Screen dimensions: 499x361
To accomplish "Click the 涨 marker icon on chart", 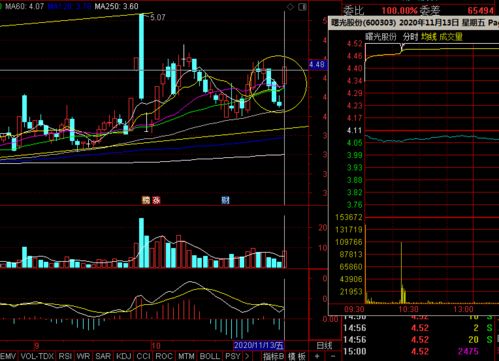I will 156,200.
